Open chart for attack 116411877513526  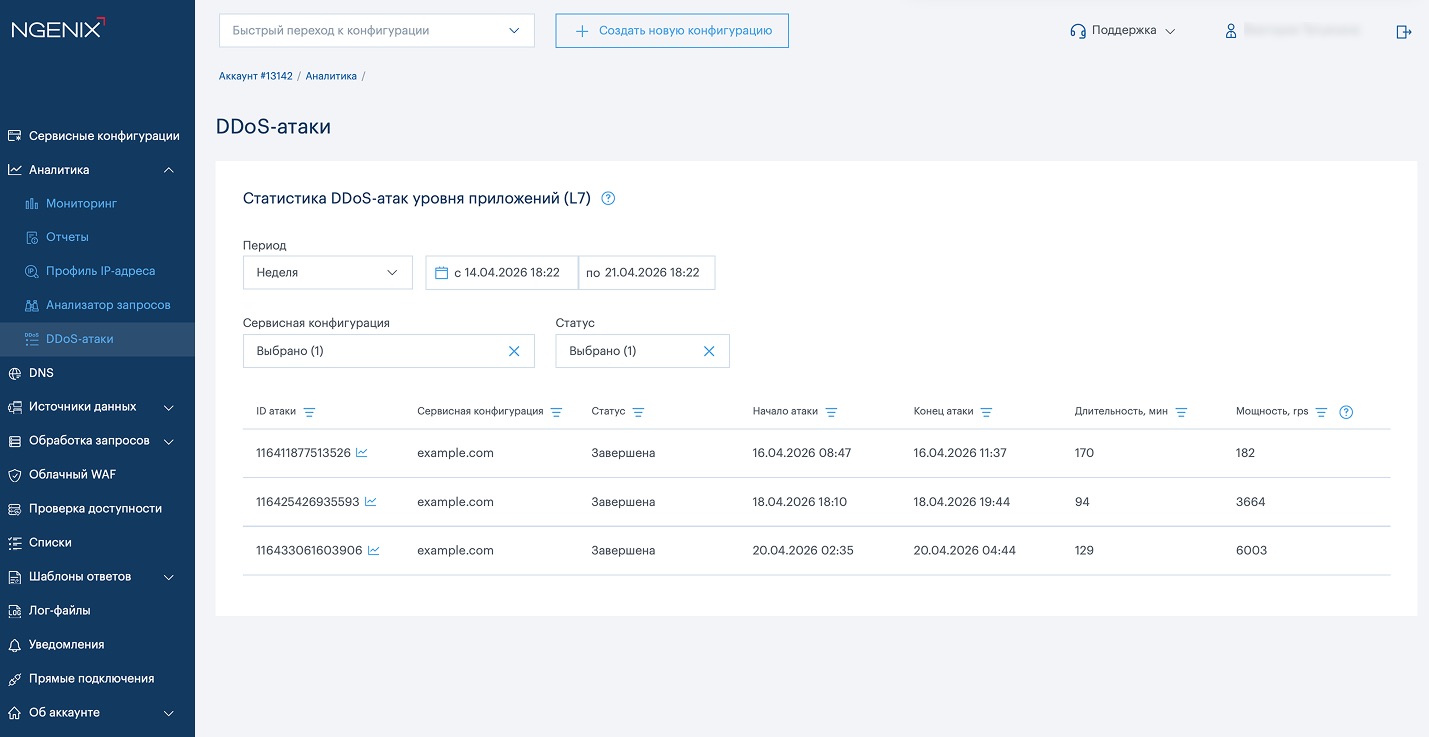click(x=362, y=453)
